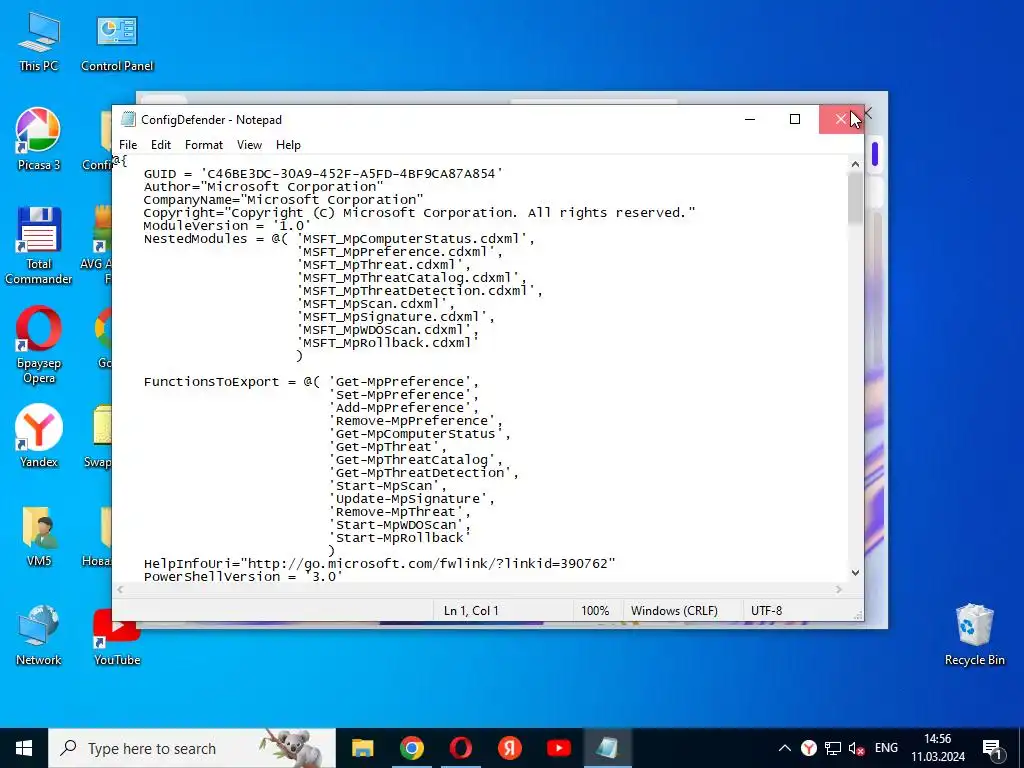Click the 'Ln 1, Col 1' status entry

(x=471, y=611)
